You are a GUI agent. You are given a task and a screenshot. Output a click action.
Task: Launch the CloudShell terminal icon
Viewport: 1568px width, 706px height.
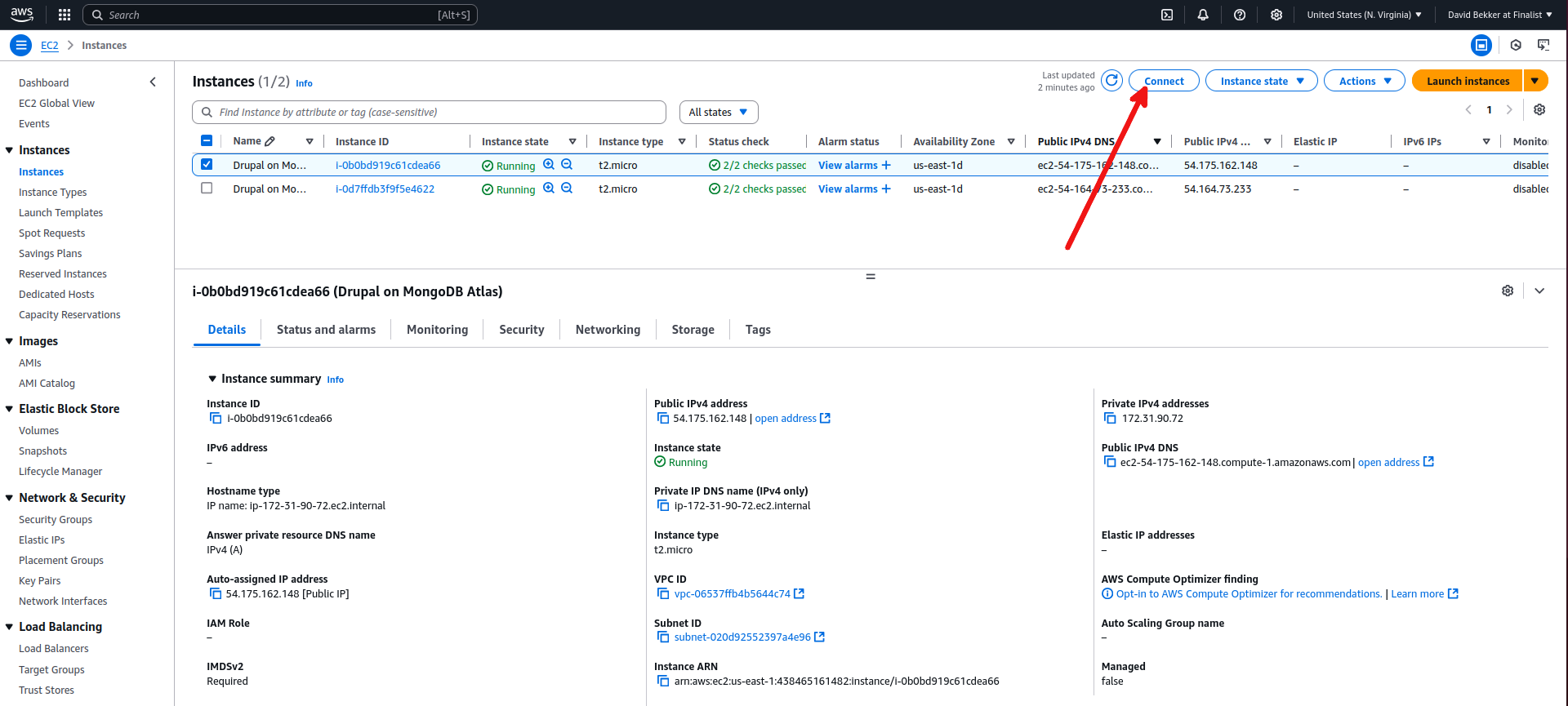pyautogui.click(x=1167, y=15)
